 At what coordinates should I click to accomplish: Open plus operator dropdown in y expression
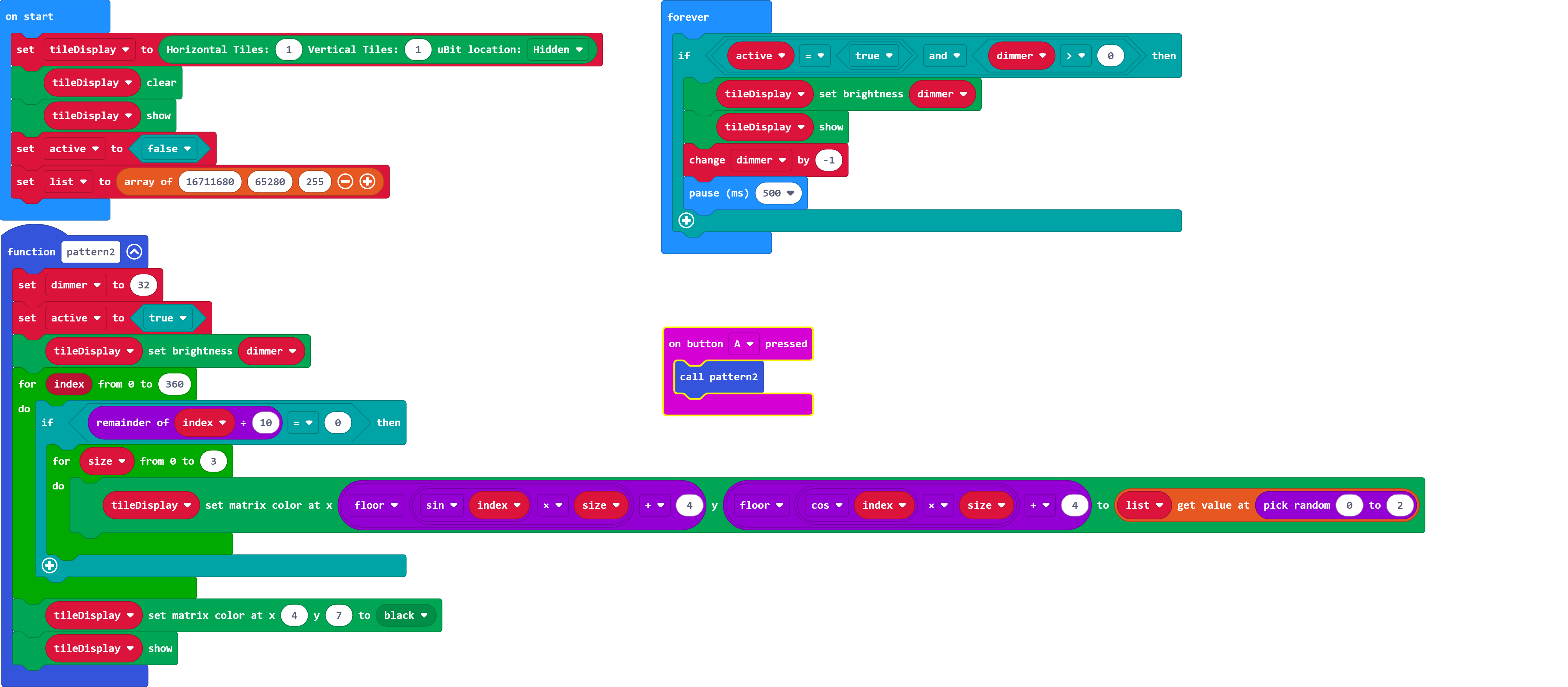pyautogui.click(x=1039, y=506)
